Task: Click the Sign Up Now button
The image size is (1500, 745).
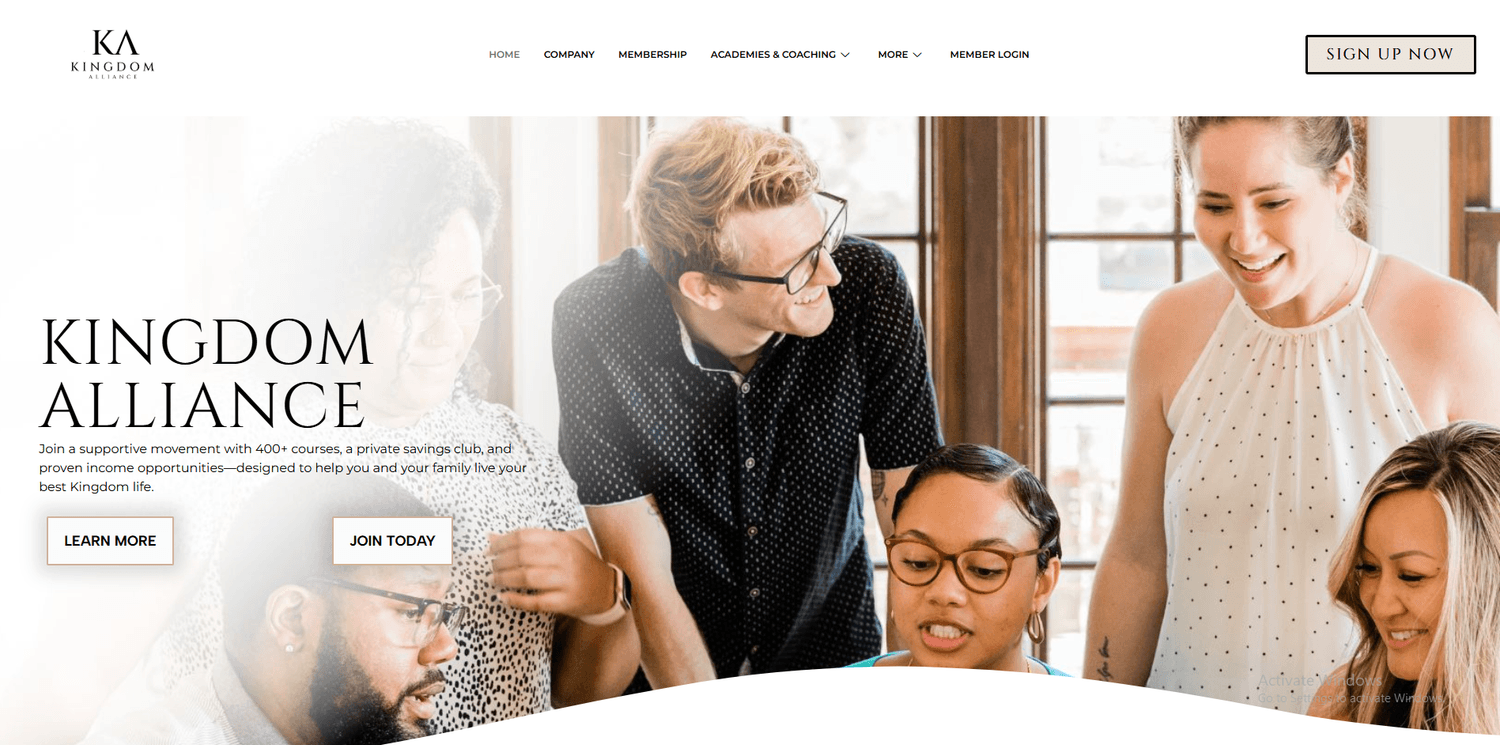Action: pos(1390,54)
